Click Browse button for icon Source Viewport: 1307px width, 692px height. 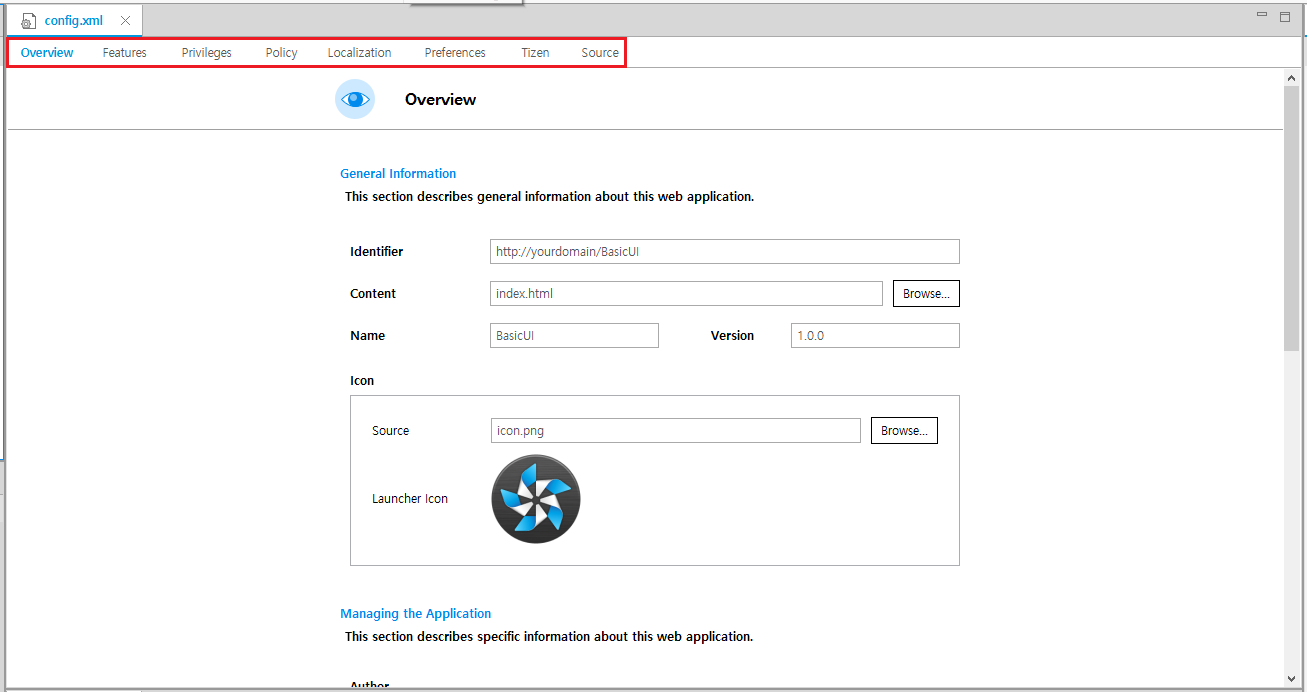coord(904,431)
